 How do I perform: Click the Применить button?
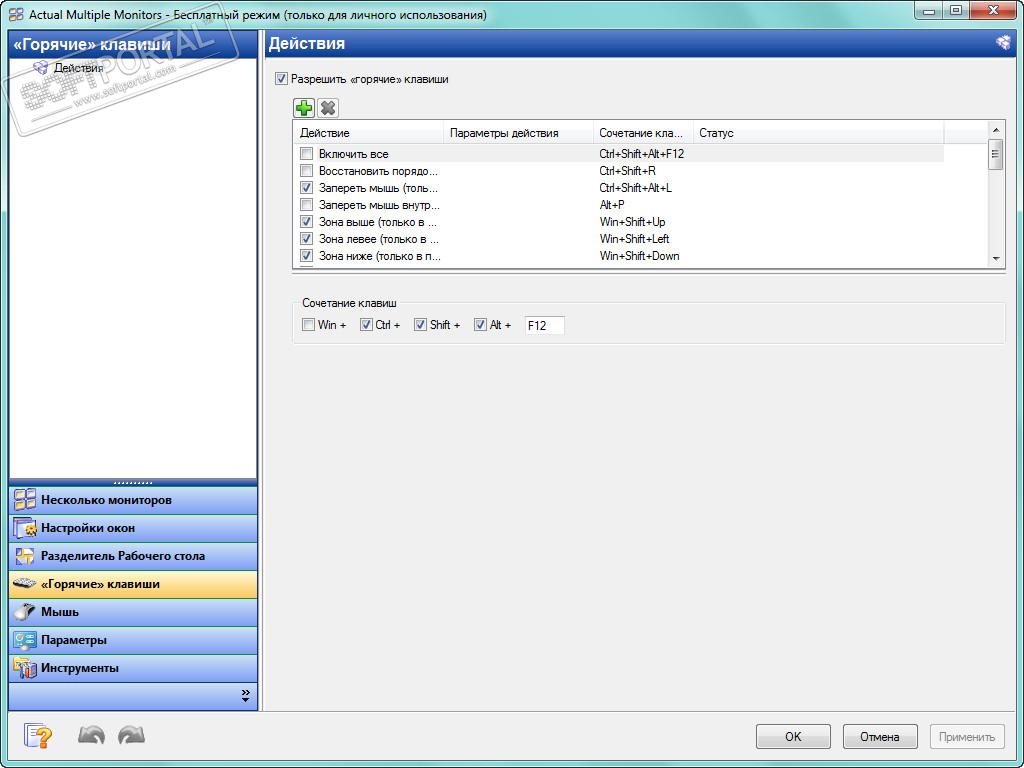click(x=967, y=737)
